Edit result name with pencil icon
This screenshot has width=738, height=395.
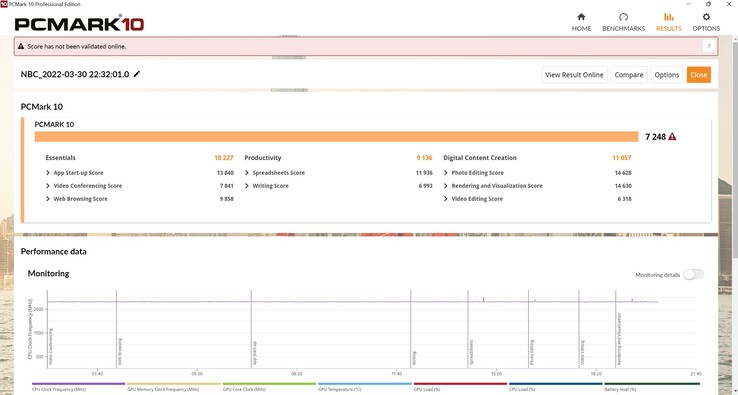(x=137, y=74)
